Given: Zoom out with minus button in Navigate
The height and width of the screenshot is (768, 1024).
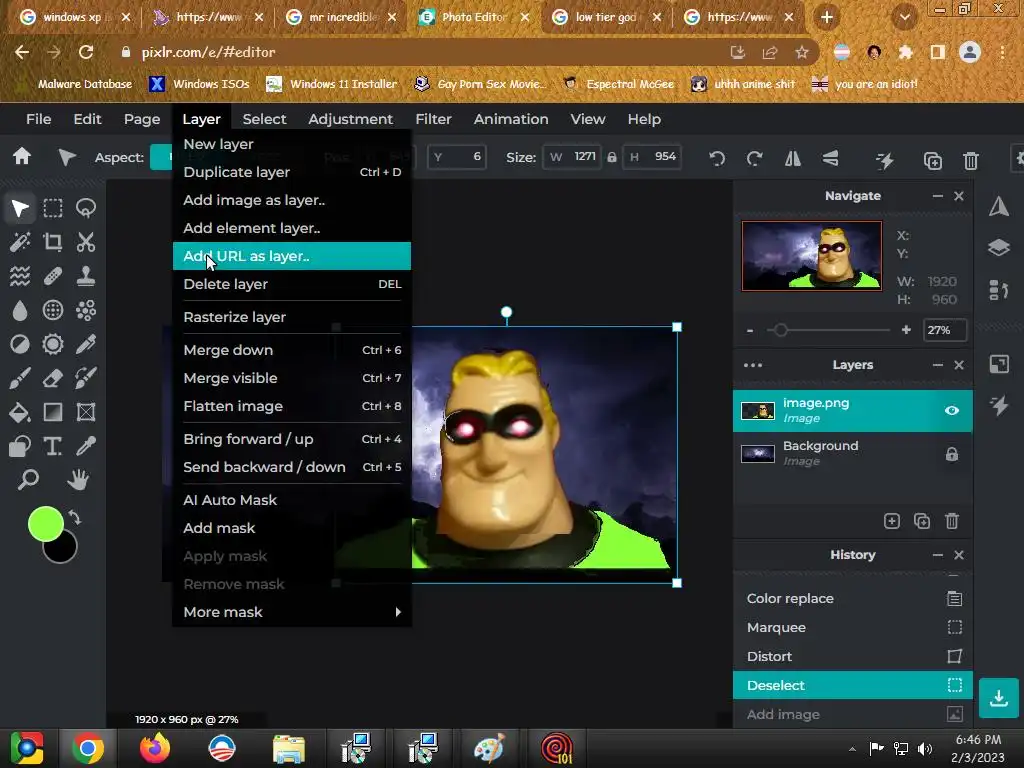Looking at the screenshot, I should point(750,330).
